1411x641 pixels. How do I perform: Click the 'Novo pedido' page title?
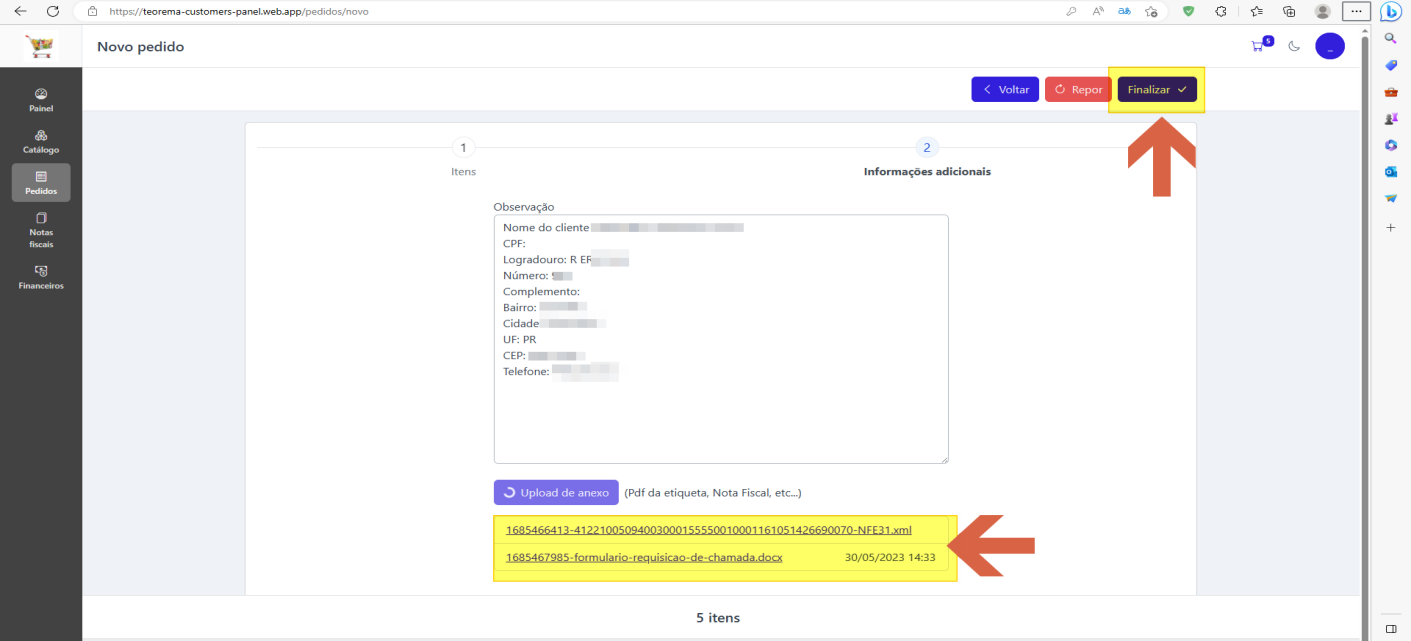[x=140, y=47]
